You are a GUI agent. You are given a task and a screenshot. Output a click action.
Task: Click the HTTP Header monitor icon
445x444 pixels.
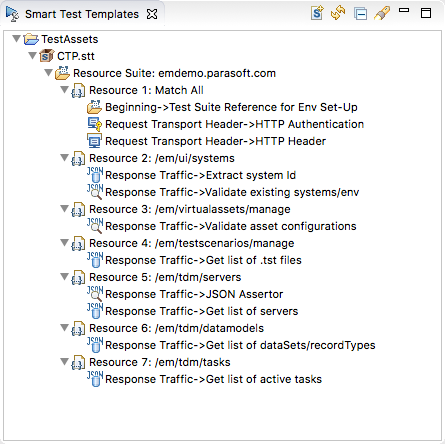pyautogui.click(x=94, y=141)
